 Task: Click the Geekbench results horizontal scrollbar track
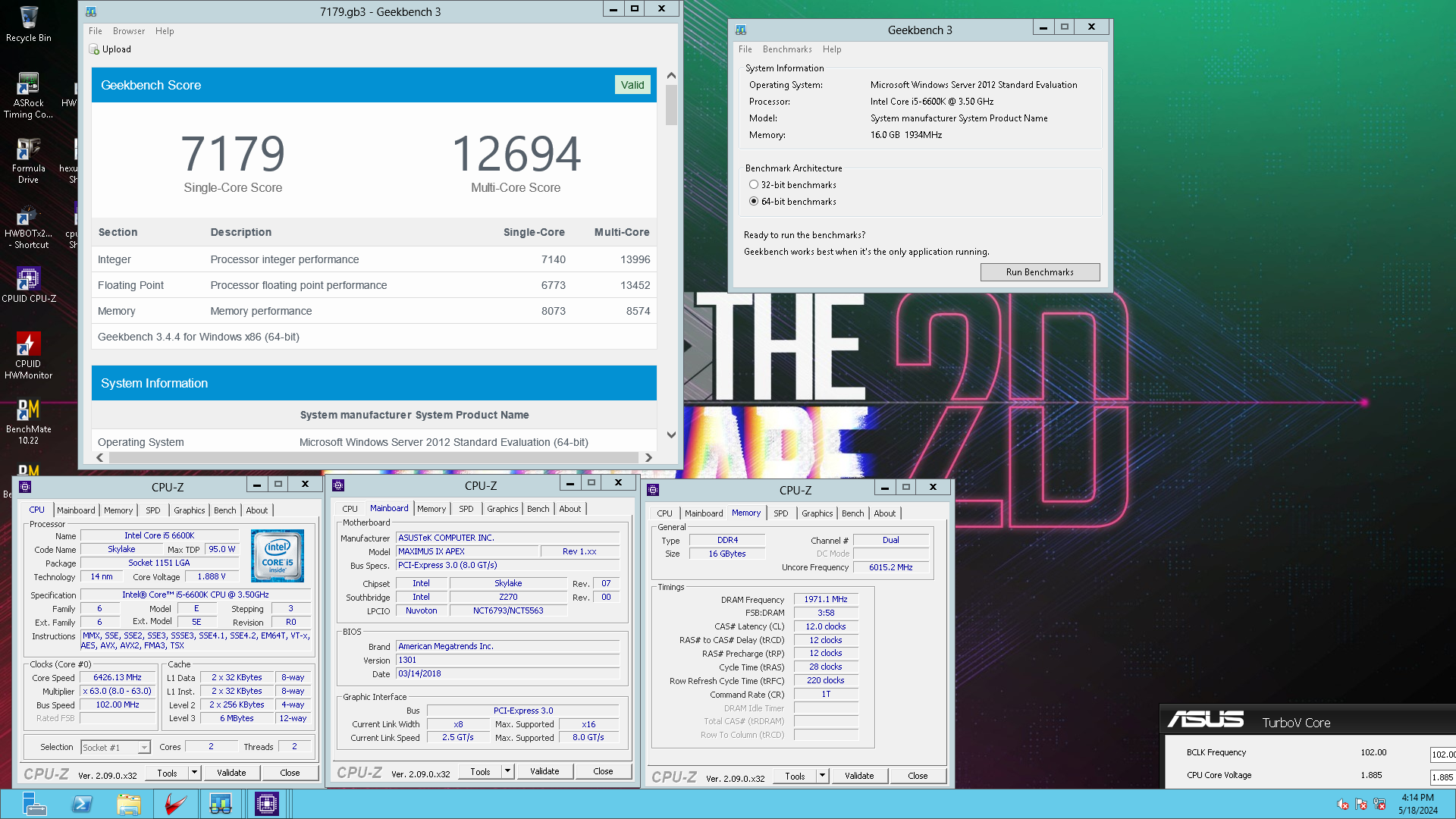(x=374, y=458)
